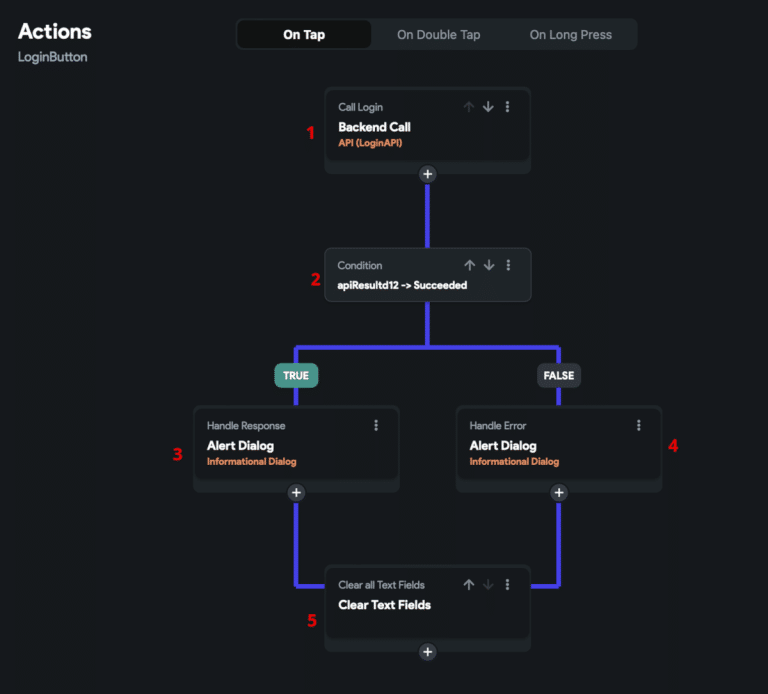This screenshot has height=694, width=768.
Task: Move the Condition action down
Action: (489, 265)
